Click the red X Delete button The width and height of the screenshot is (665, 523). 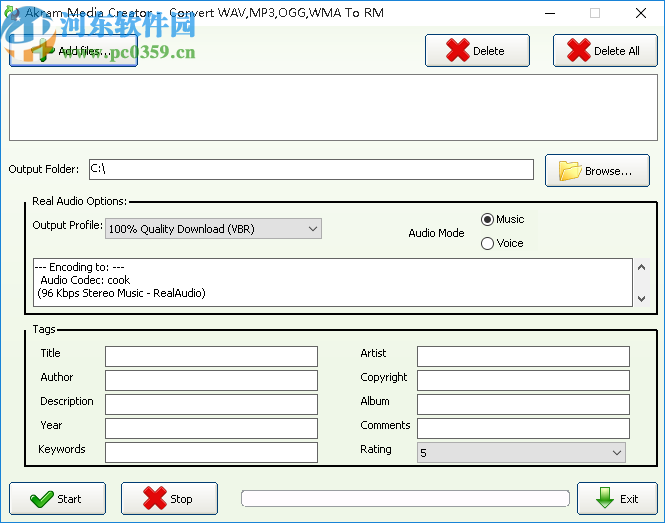coord(477,50)
